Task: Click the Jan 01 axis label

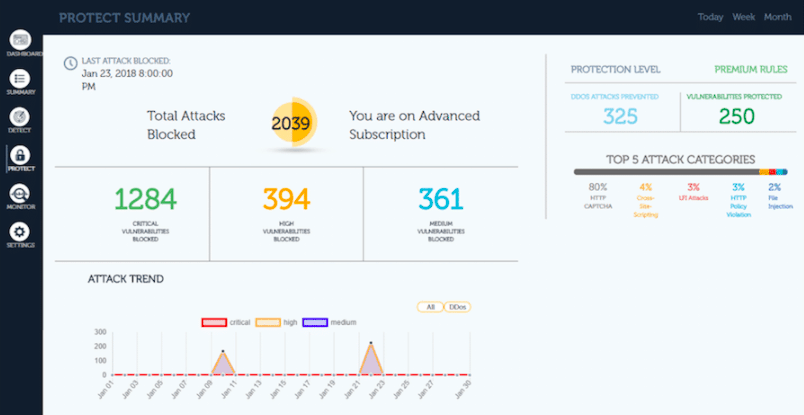Action: [x=106, y=389]
